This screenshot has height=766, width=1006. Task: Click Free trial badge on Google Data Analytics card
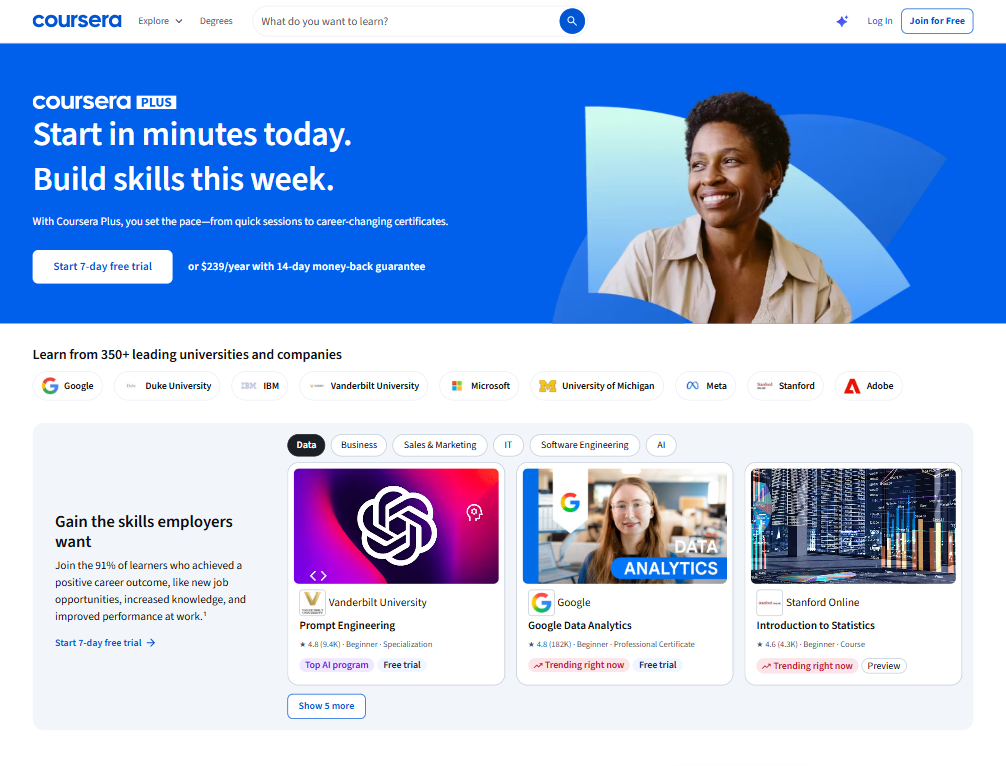(x=658, y=665)
